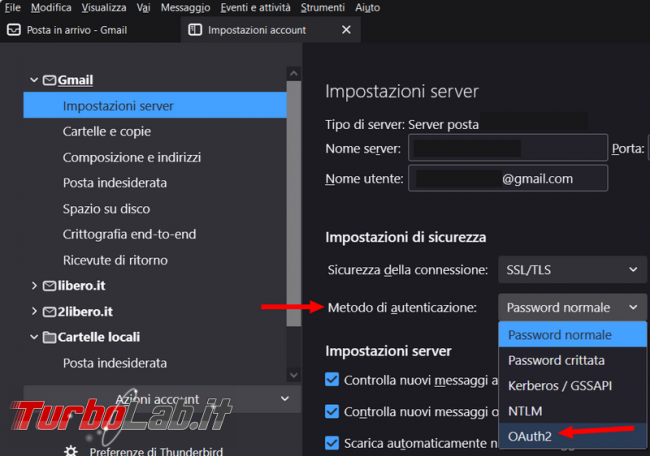
Task: Open Sicurezza della connessione SSL/TLS dropdown
Action: click(x=572, y=270)
